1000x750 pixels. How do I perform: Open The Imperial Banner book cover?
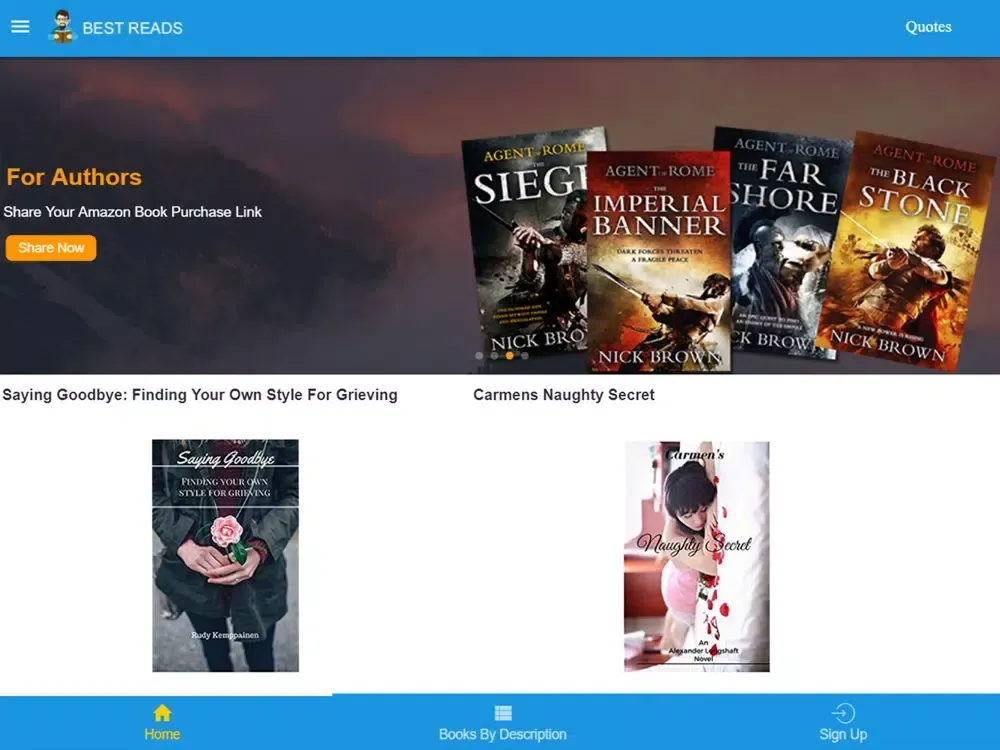pyautogui.click(x=658, y=261)
